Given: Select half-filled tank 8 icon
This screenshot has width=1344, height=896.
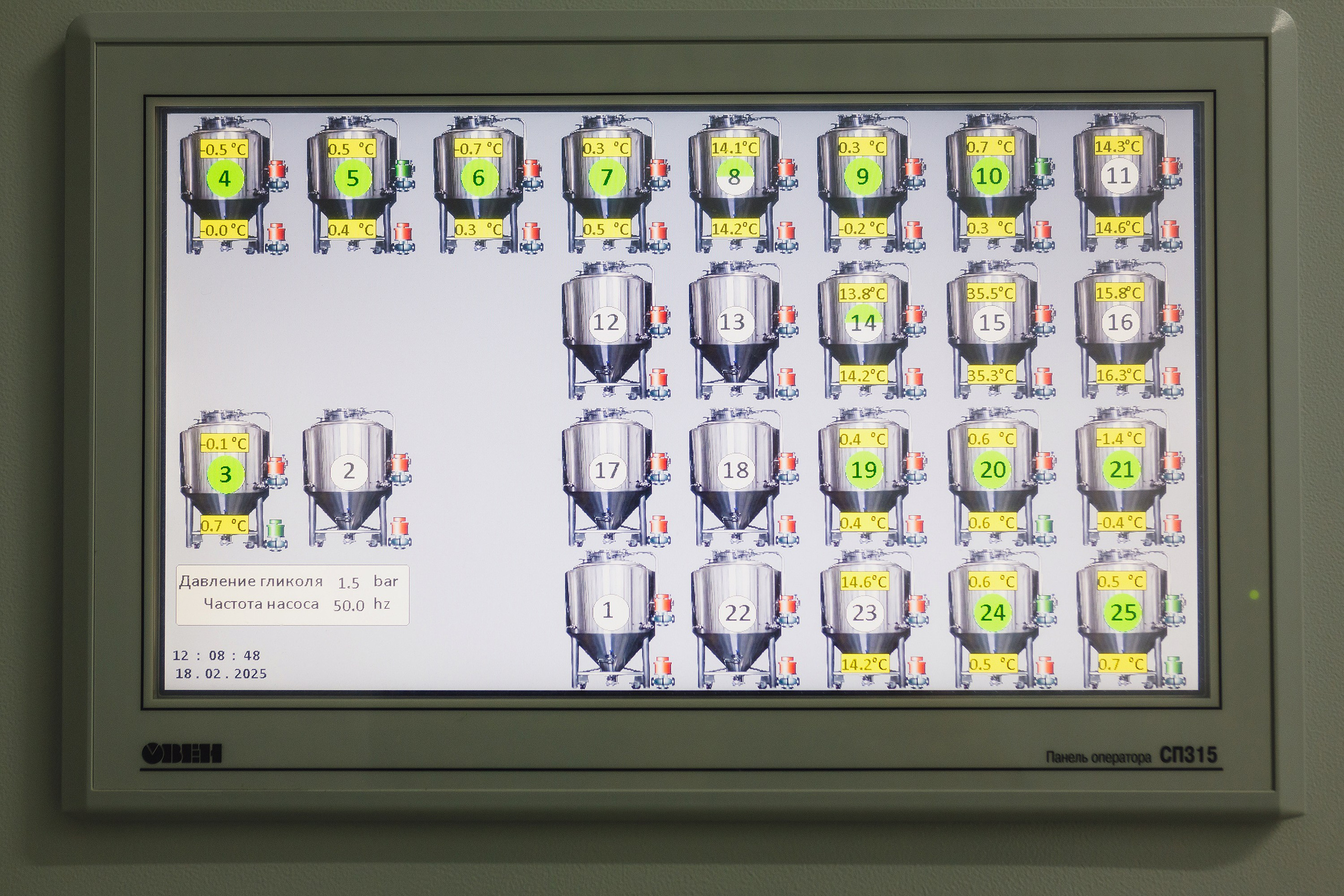Looking at the screenshot, I should 734,177.
